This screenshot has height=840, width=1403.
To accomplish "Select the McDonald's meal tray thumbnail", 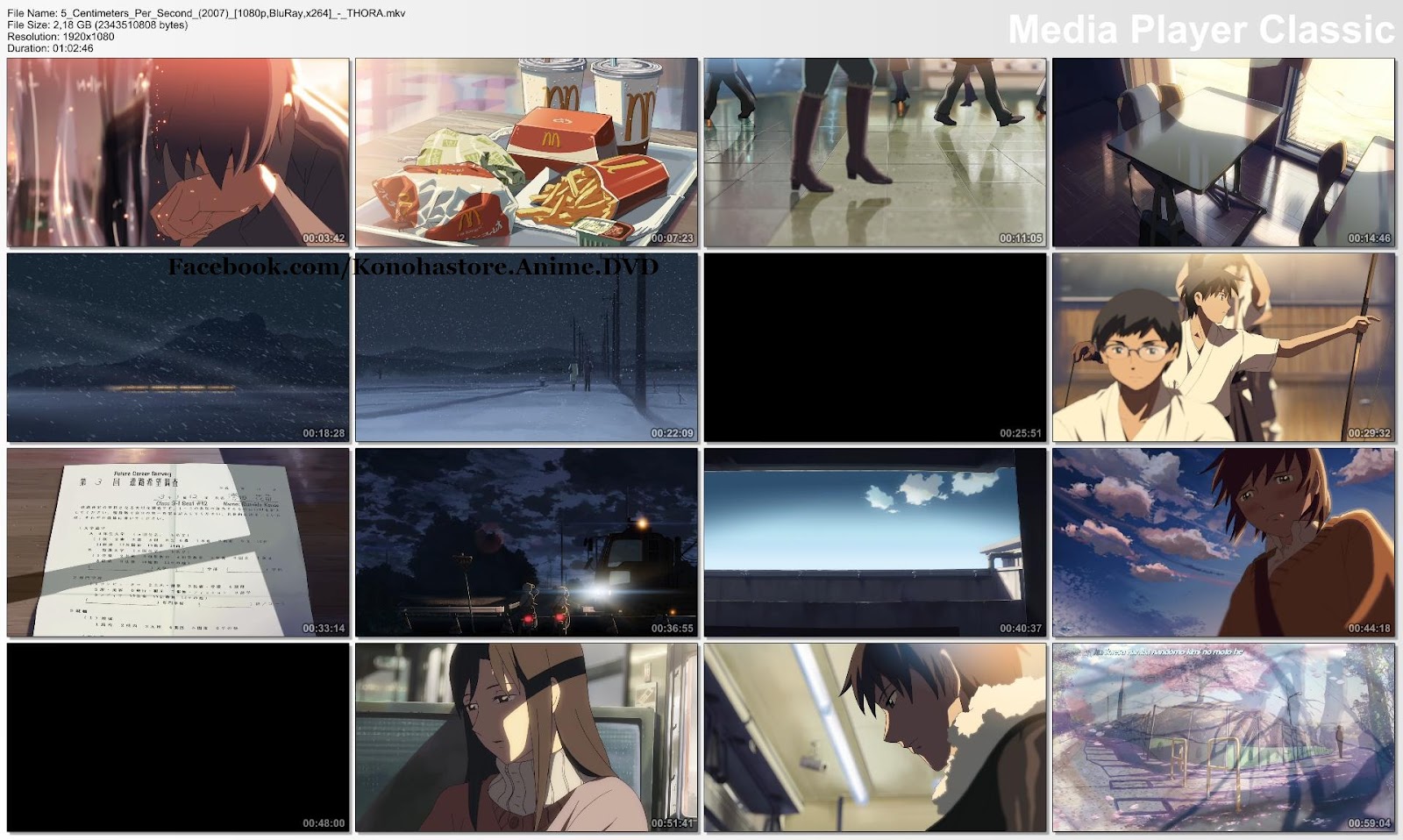I will pyautogui.click(x=526, y=153).
